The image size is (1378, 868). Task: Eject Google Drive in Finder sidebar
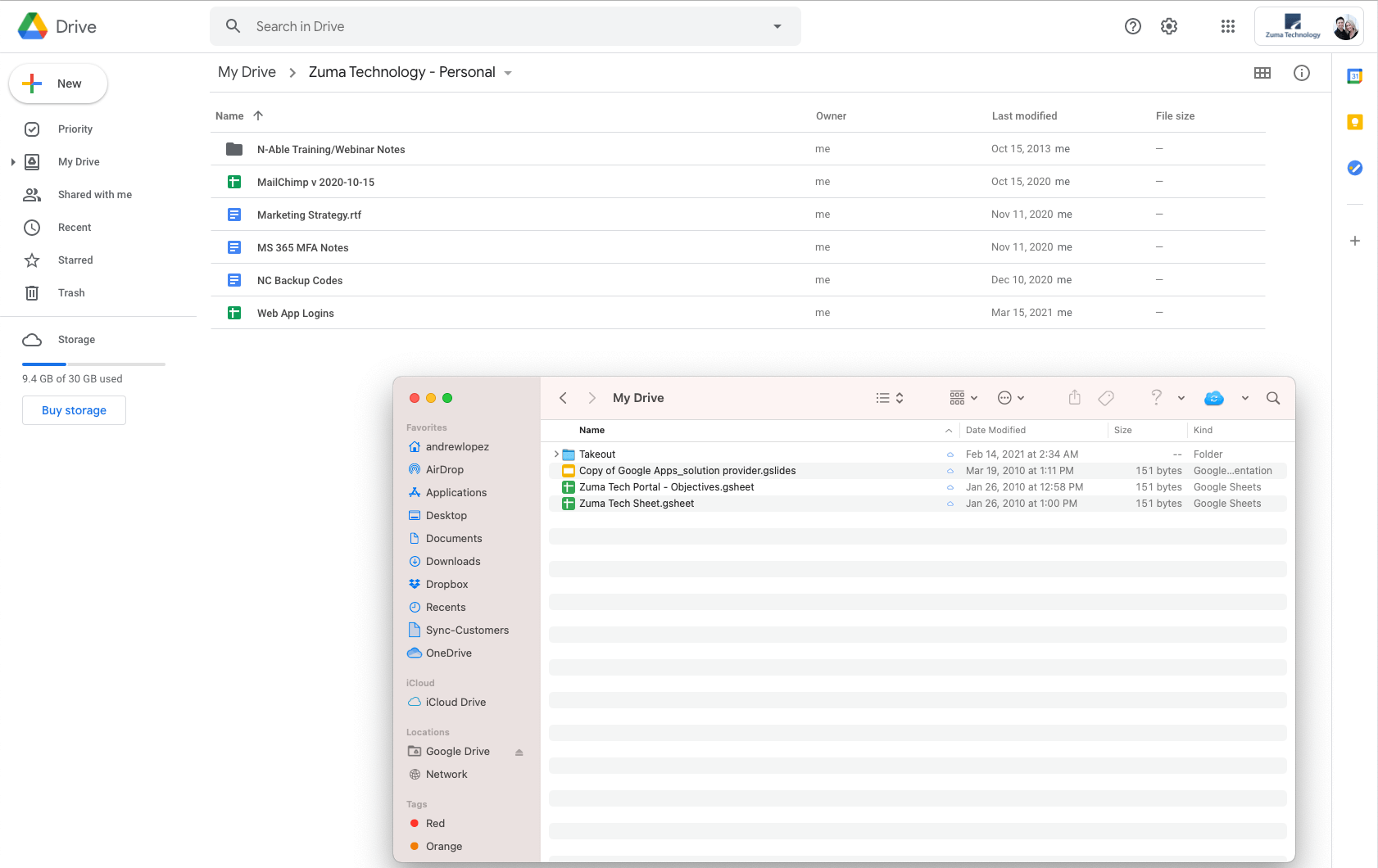519,752
